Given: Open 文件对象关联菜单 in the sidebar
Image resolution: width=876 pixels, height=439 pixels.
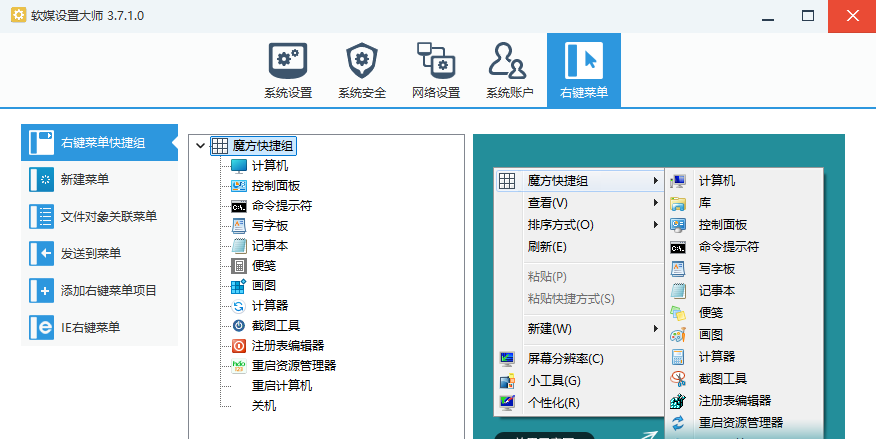Looking at the screenshot, I should tap(99, 217).
